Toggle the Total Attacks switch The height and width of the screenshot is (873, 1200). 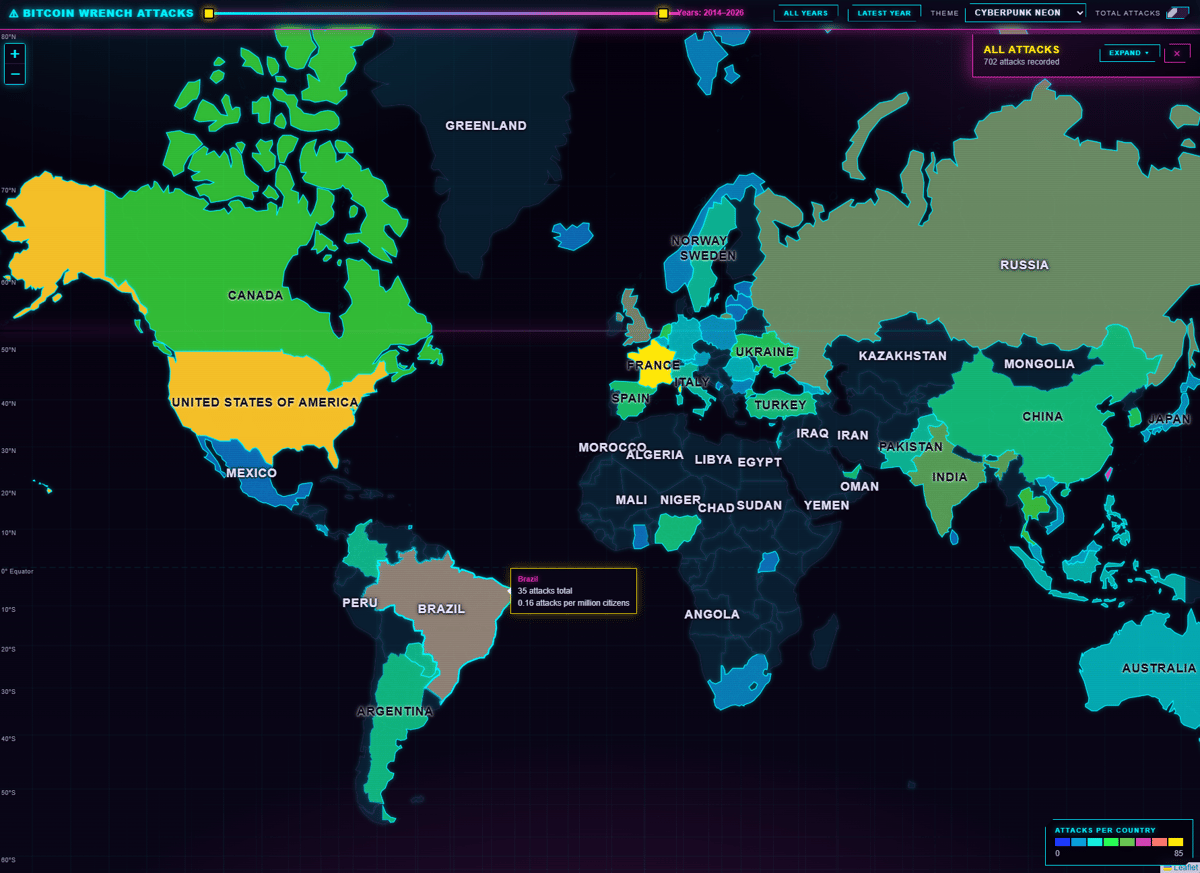1176,13
